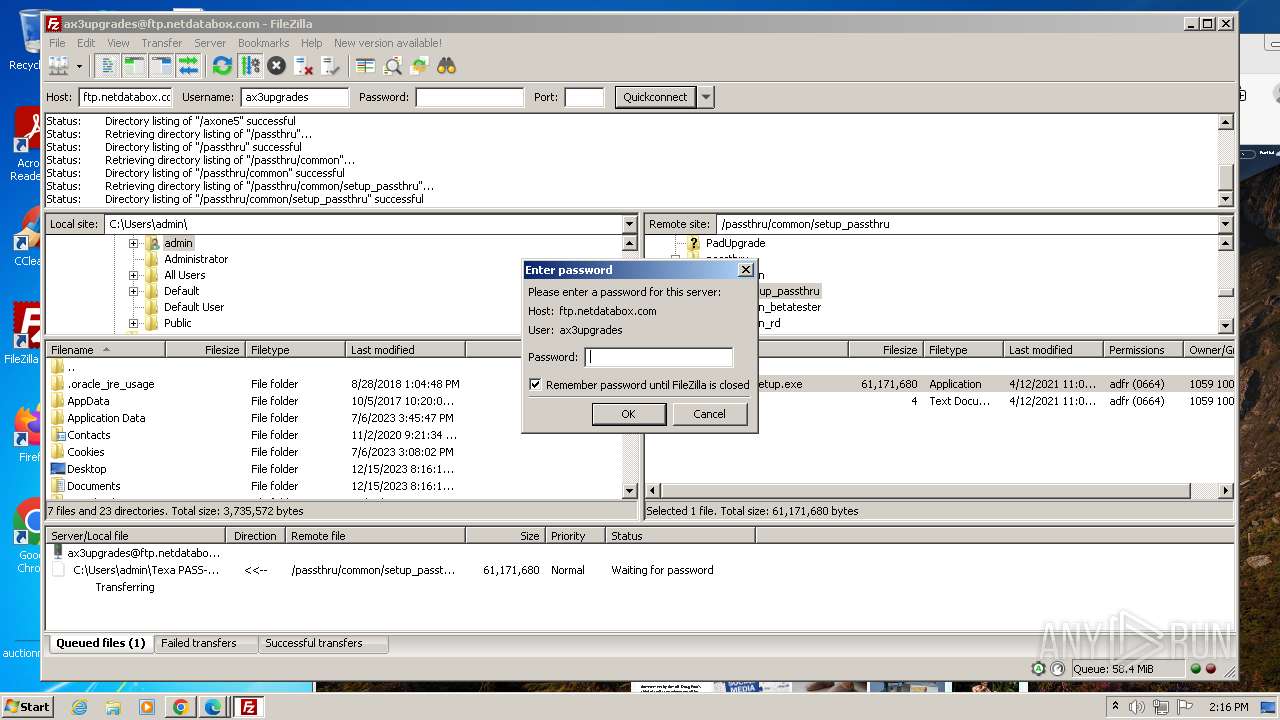Sort local list by Last modified

(405, 350)
